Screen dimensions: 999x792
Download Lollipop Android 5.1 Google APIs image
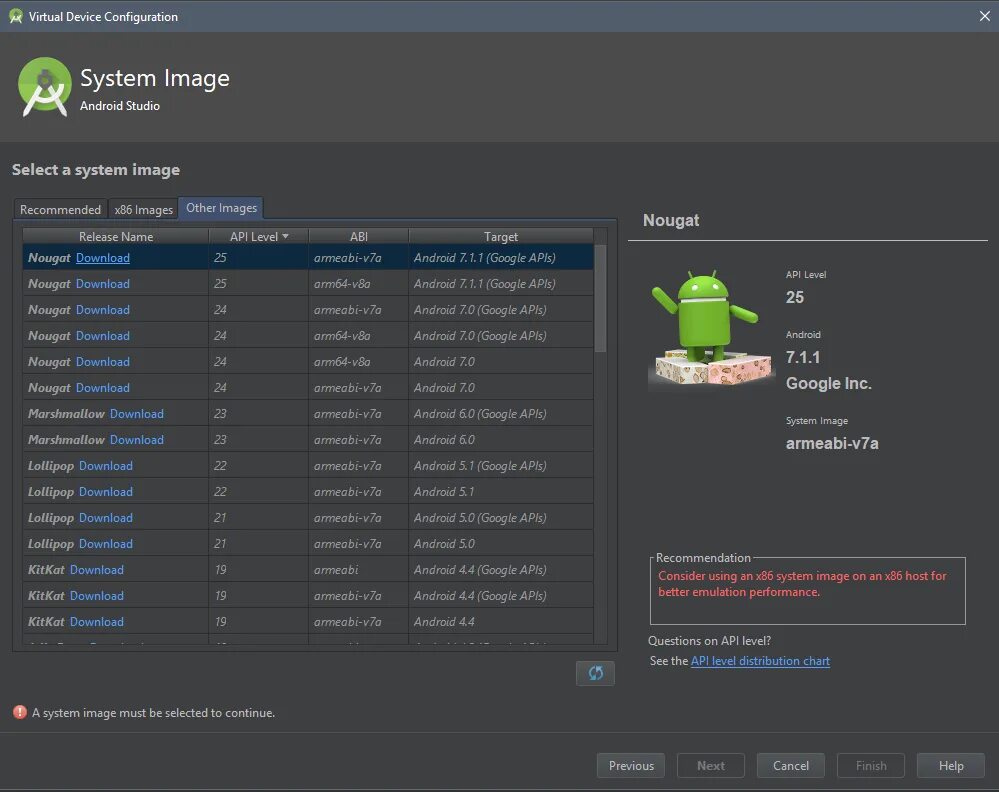[x=106, y=466]
